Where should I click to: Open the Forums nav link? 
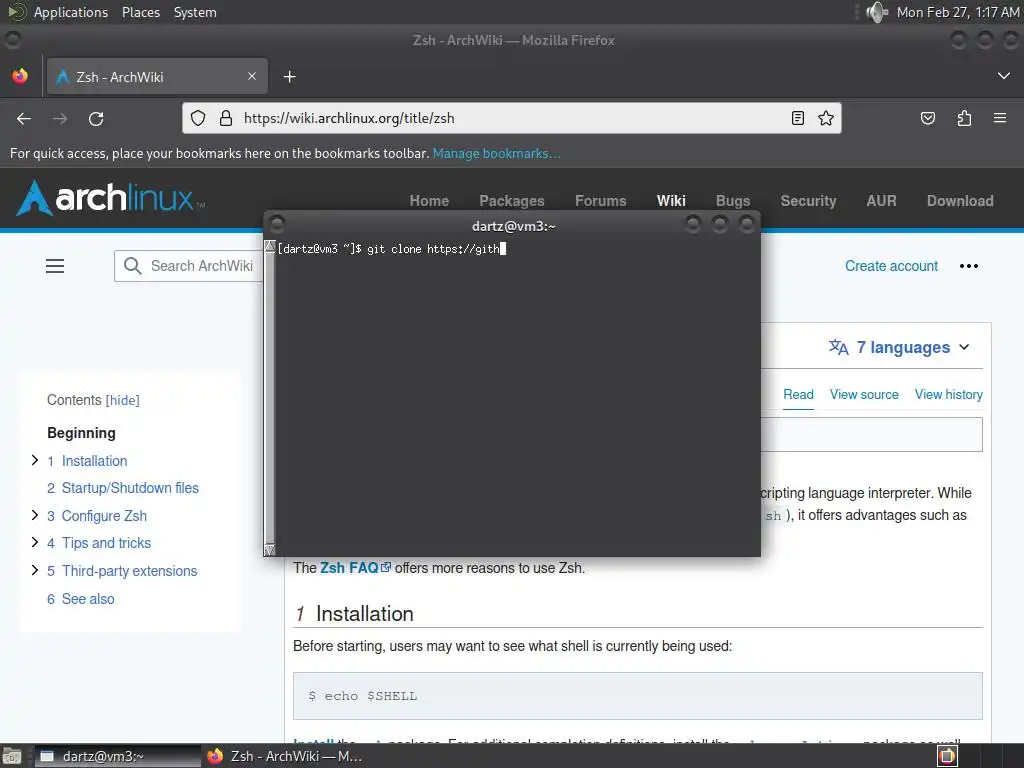point(600,200)
